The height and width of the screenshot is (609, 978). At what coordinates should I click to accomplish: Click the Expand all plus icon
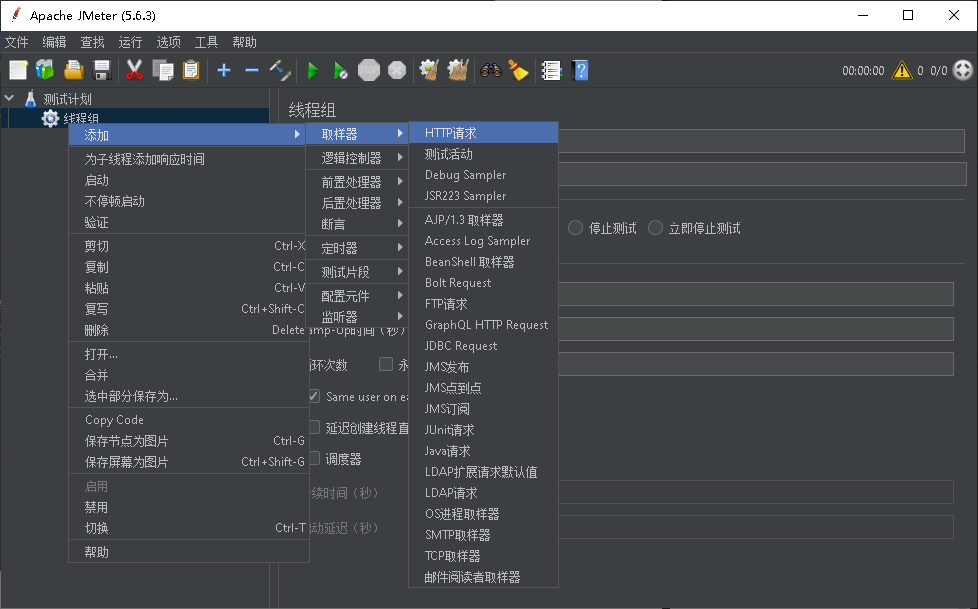223,70
